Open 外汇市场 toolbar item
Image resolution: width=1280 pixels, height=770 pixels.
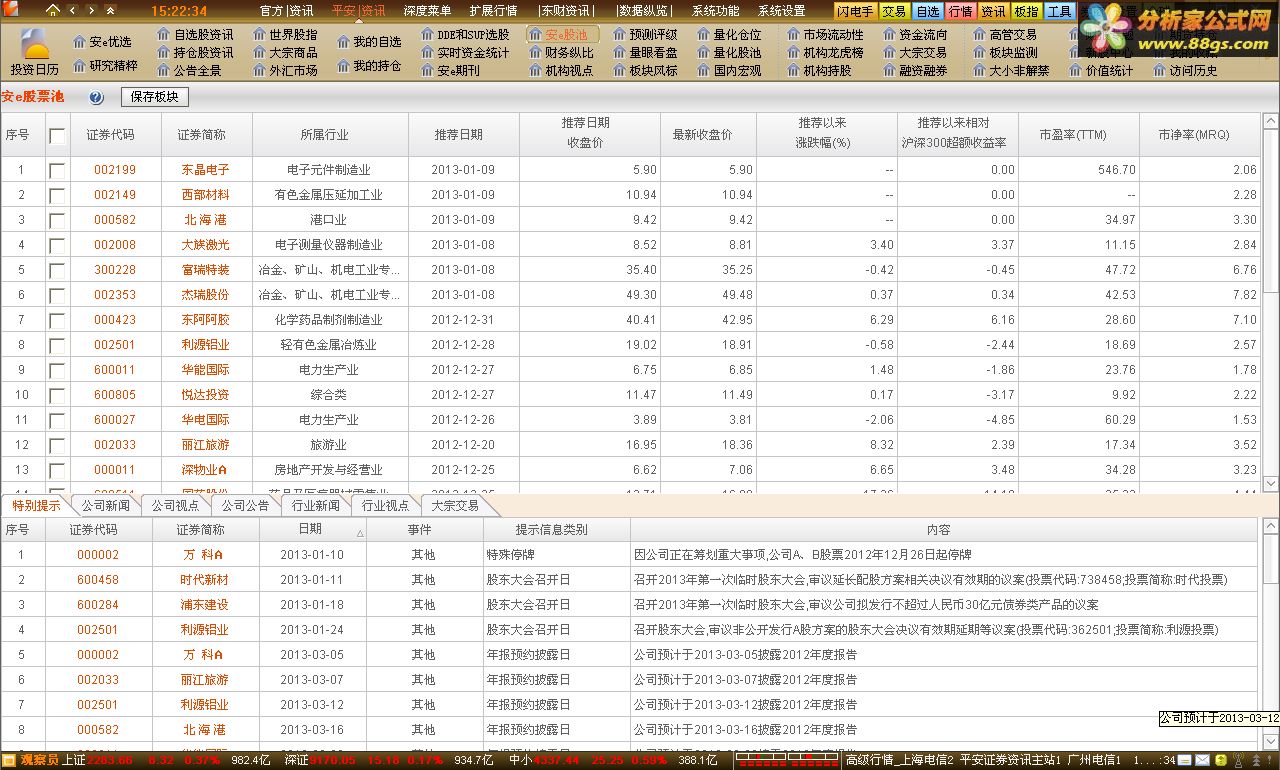pos(284,71)
